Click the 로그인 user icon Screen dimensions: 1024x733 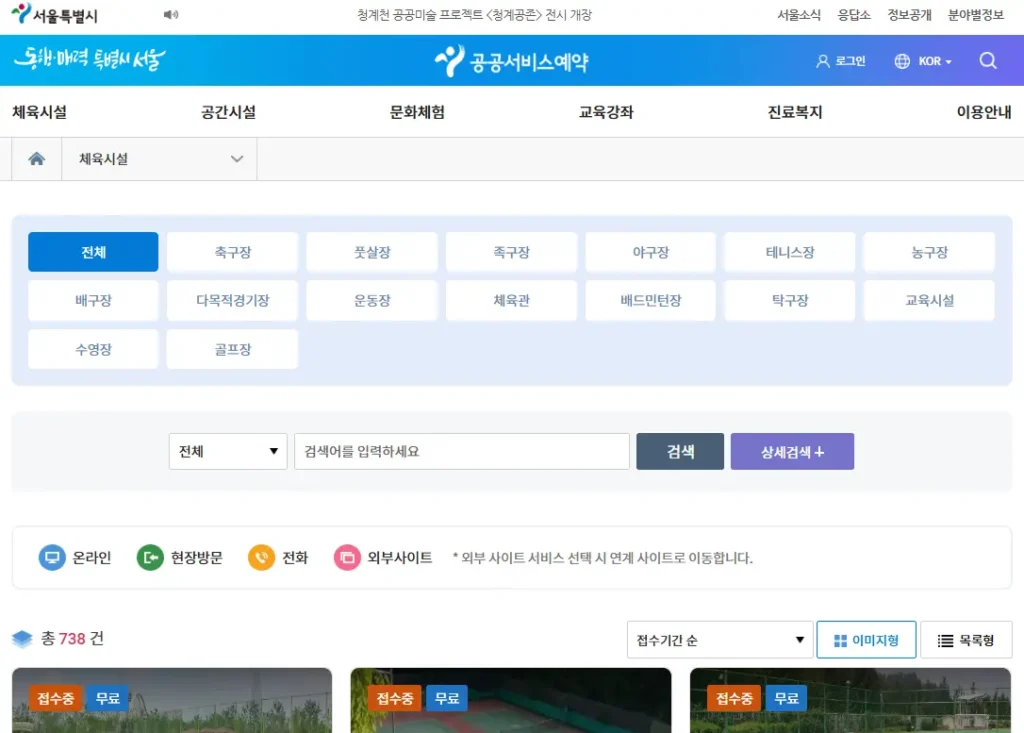pos(823,61)
